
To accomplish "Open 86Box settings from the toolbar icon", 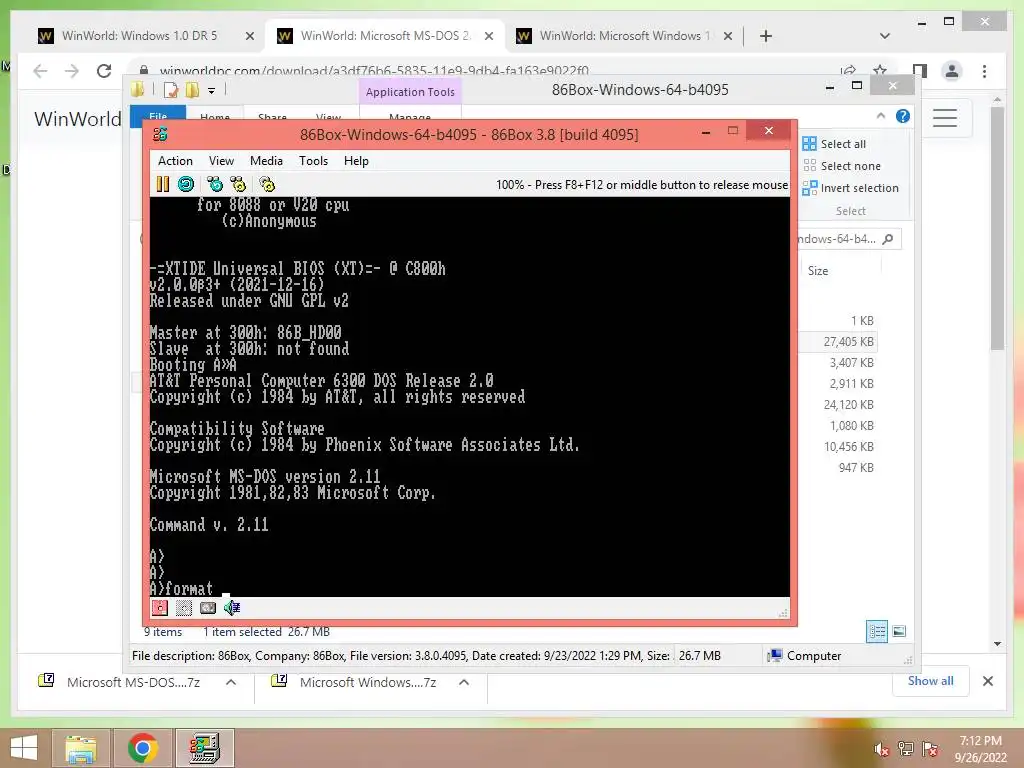I will click(x=267, y=184).
